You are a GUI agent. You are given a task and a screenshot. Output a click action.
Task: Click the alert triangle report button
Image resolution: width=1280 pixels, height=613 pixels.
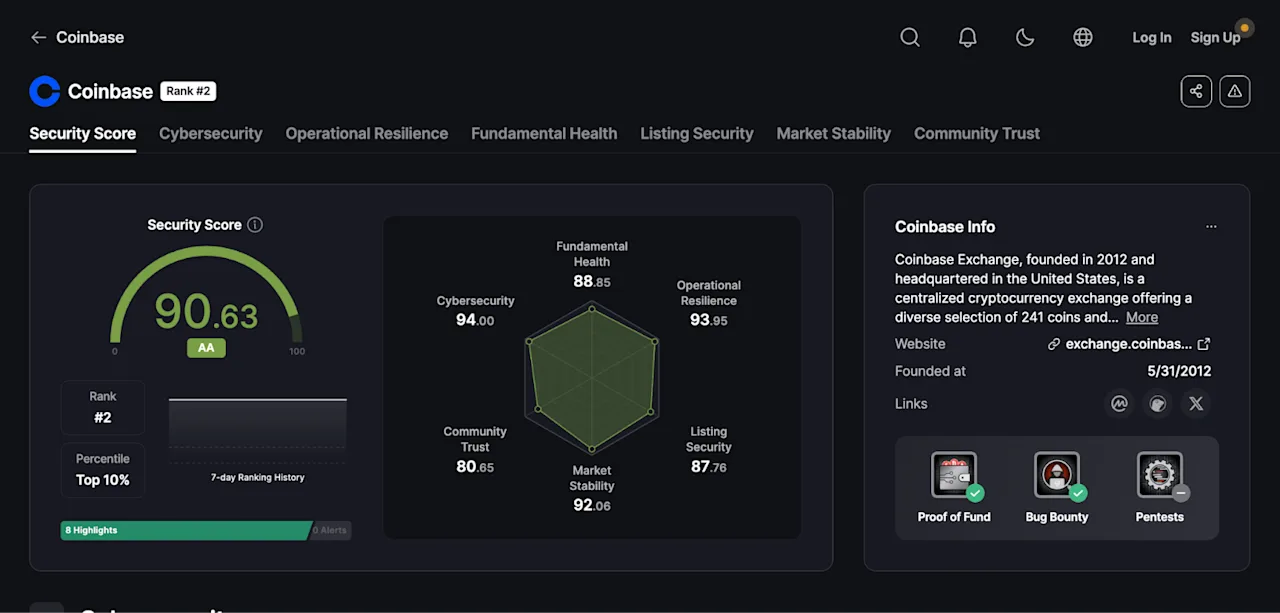tap(1234, 91)
